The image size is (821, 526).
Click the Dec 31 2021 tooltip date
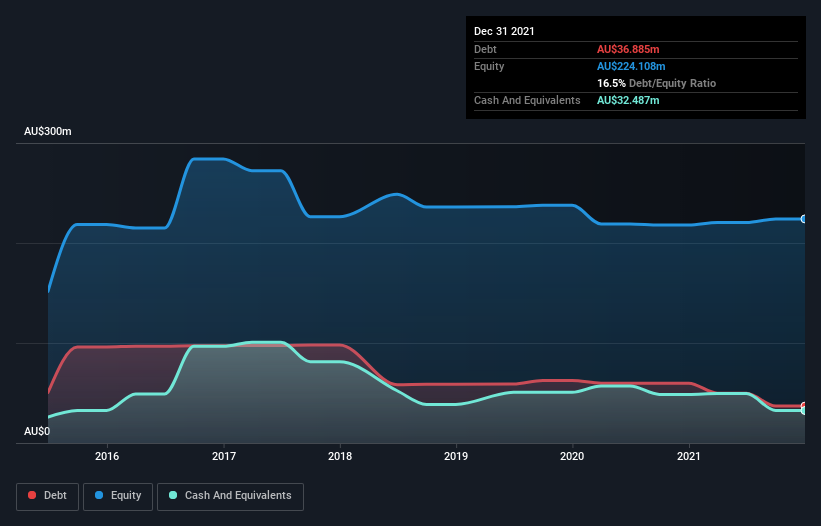click(x=504, y=31)
